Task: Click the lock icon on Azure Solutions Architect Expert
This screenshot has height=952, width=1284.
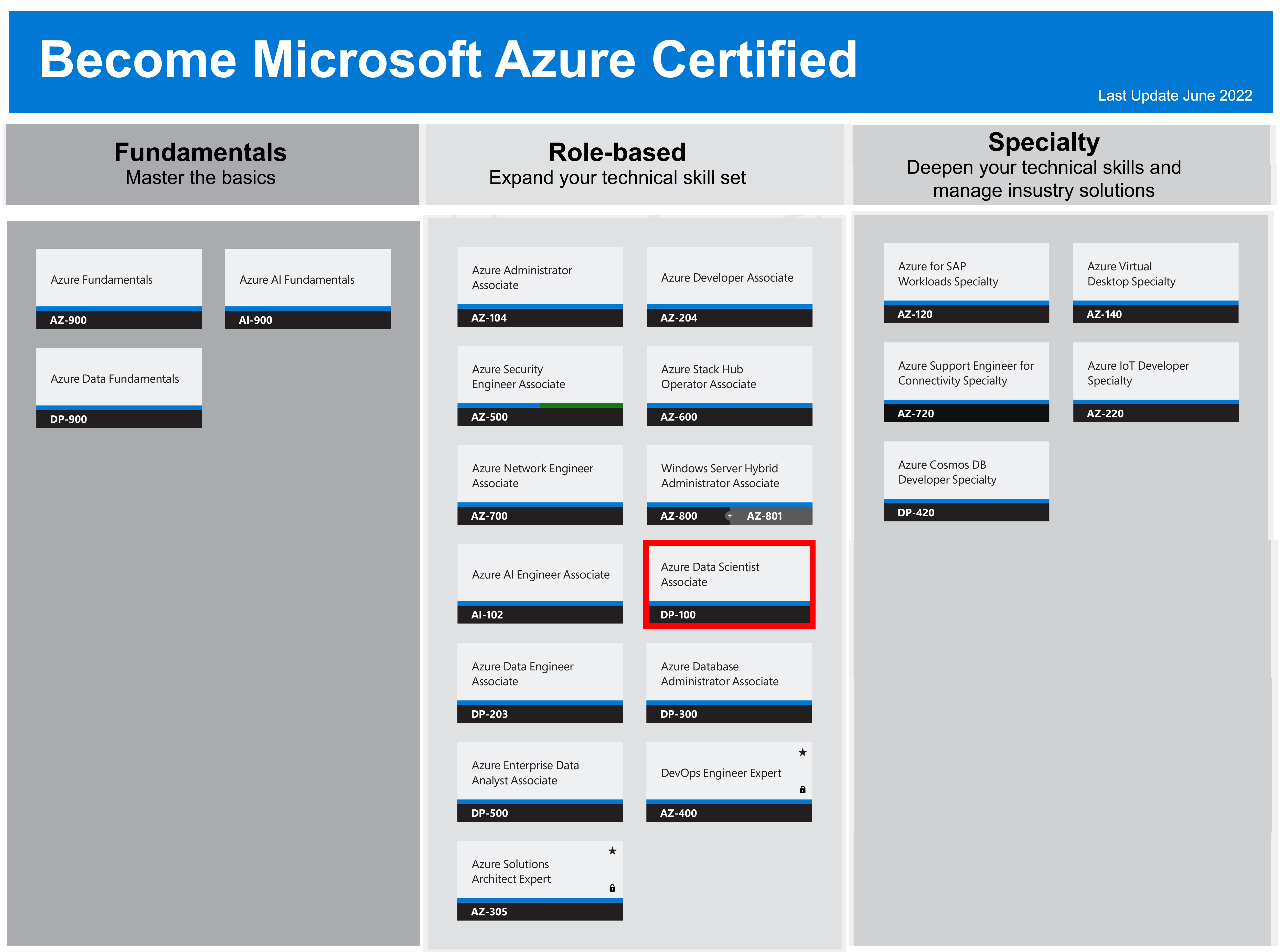Action: point(612,888)
